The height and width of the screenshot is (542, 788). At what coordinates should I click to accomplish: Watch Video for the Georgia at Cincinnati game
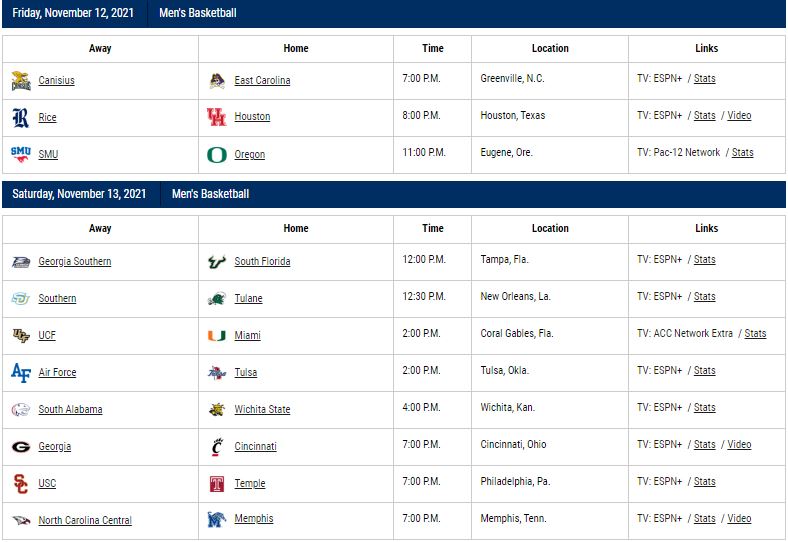point(739,444)
